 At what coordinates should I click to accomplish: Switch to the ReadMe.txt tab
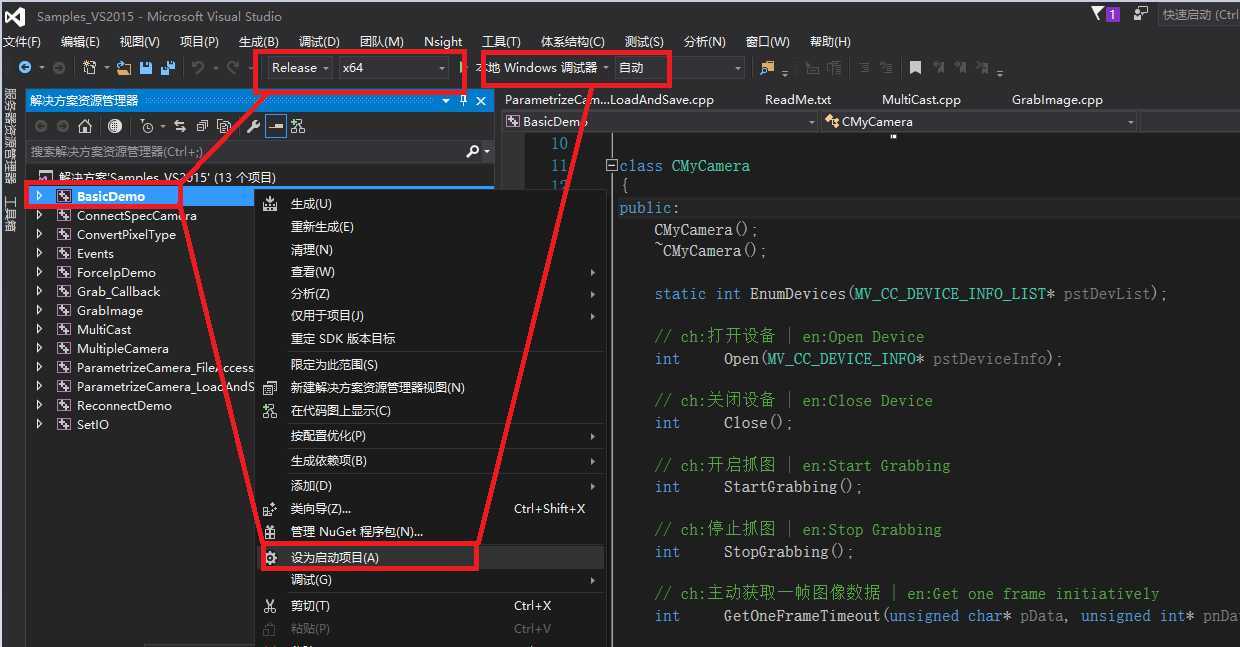(x=798, y=100)
